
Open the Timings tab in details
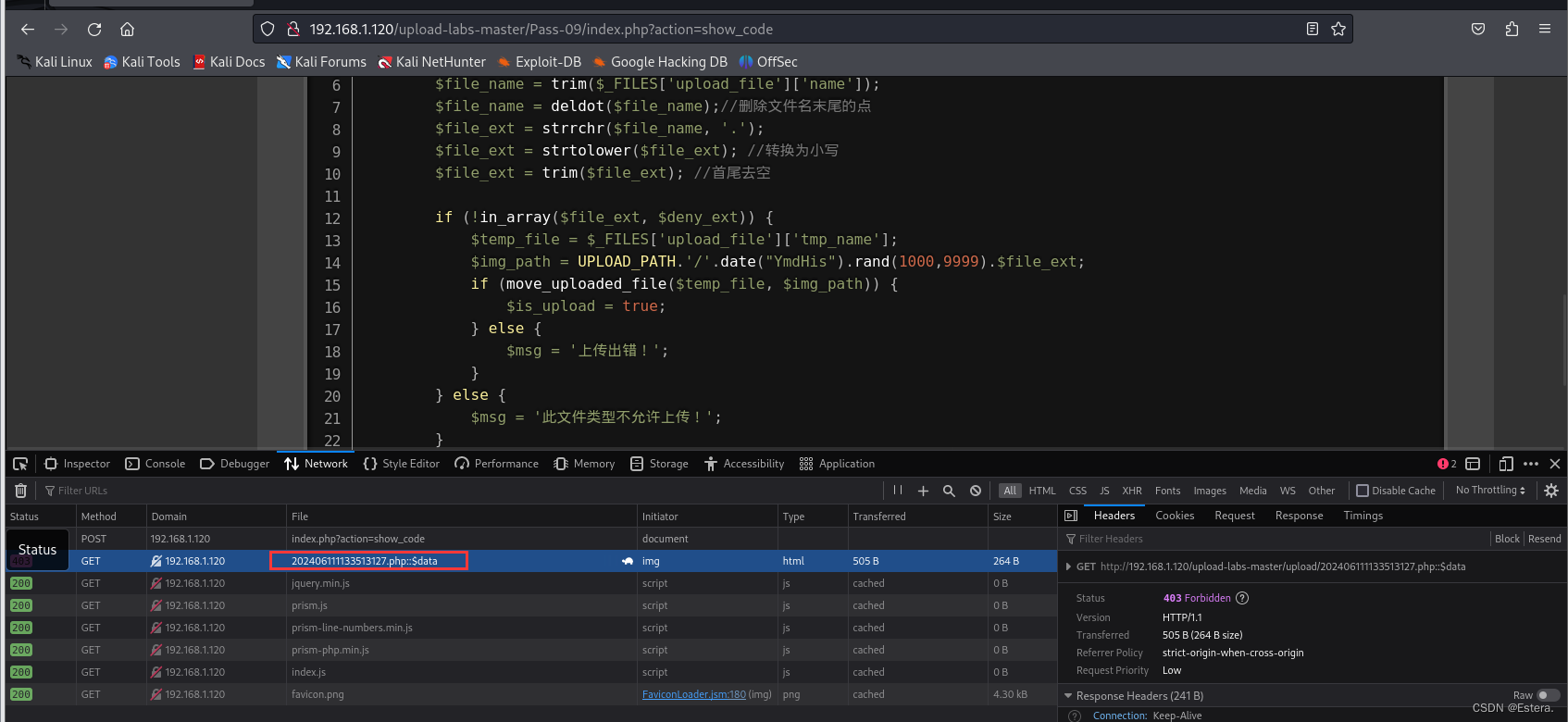(x=1363, y=516)
